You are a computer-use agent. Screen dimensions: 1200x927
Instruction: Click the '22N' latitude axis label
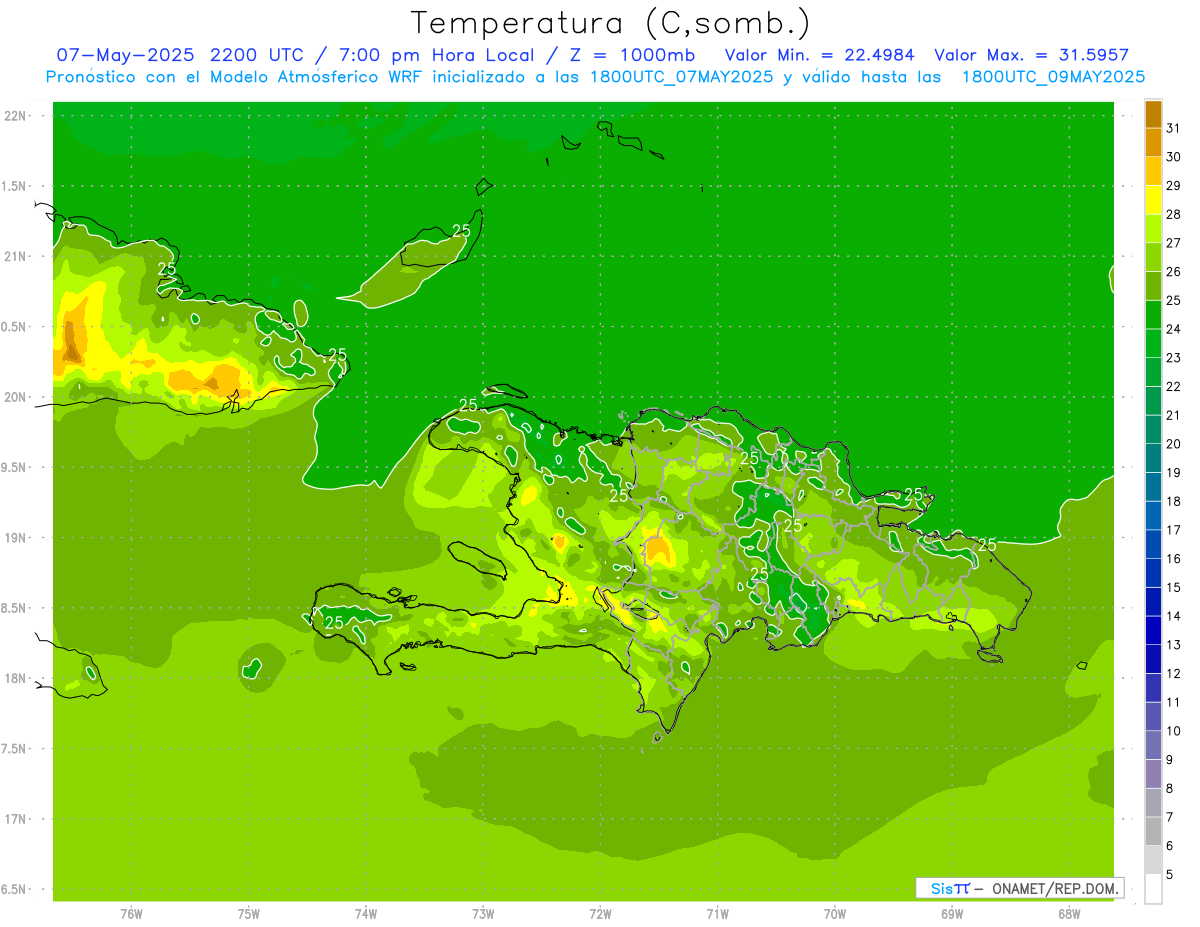pyautogui.click(x=15, y=116)
